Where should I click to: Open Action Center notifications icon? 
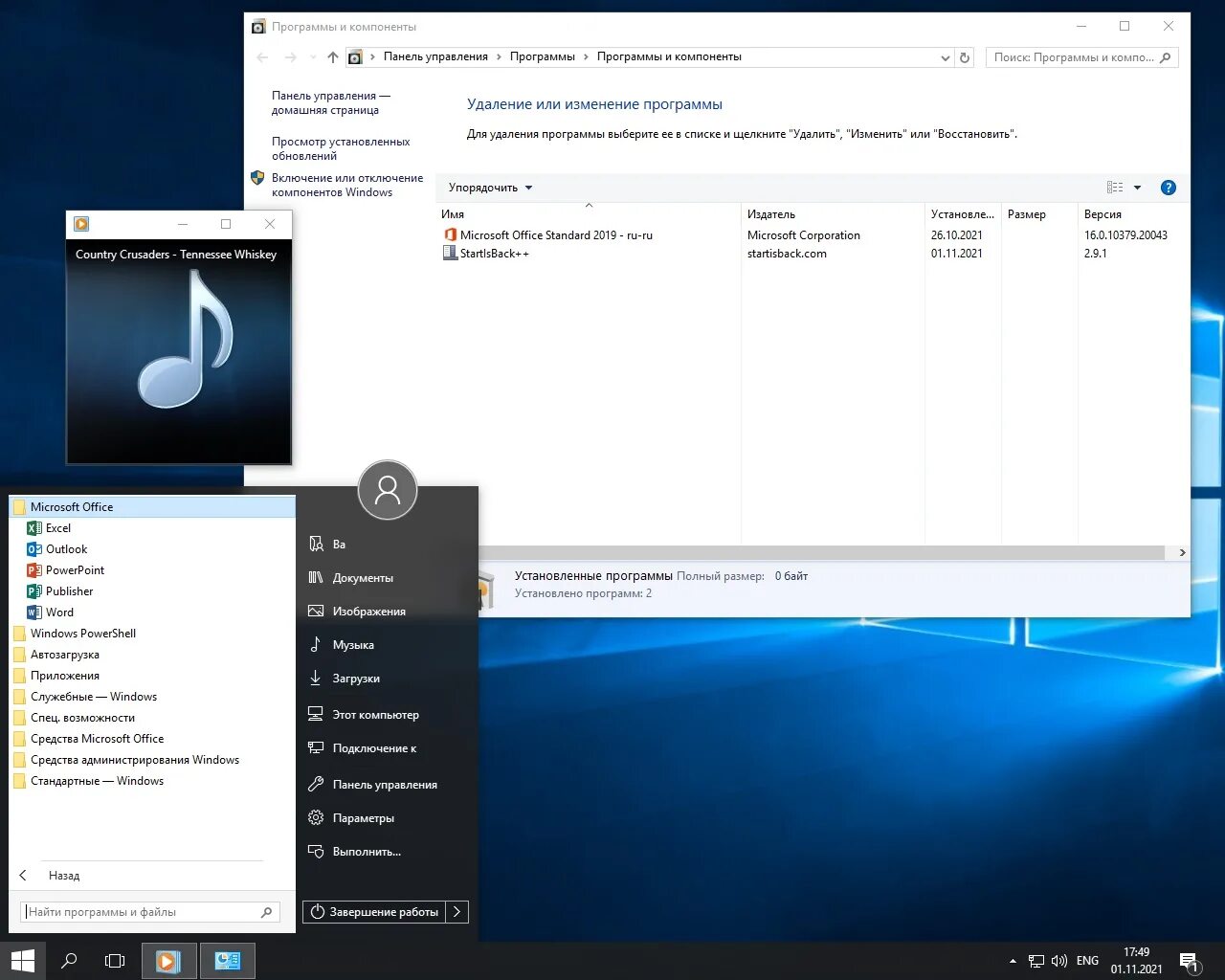coord(1189,961)
